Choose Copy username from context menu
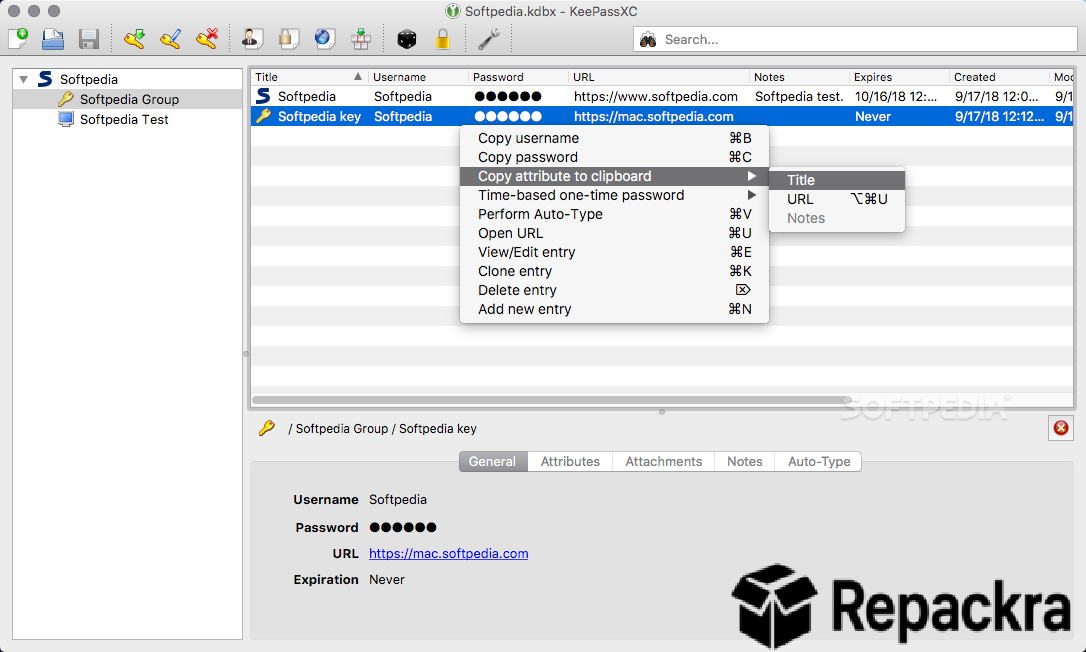 click(x=614, y=138)
